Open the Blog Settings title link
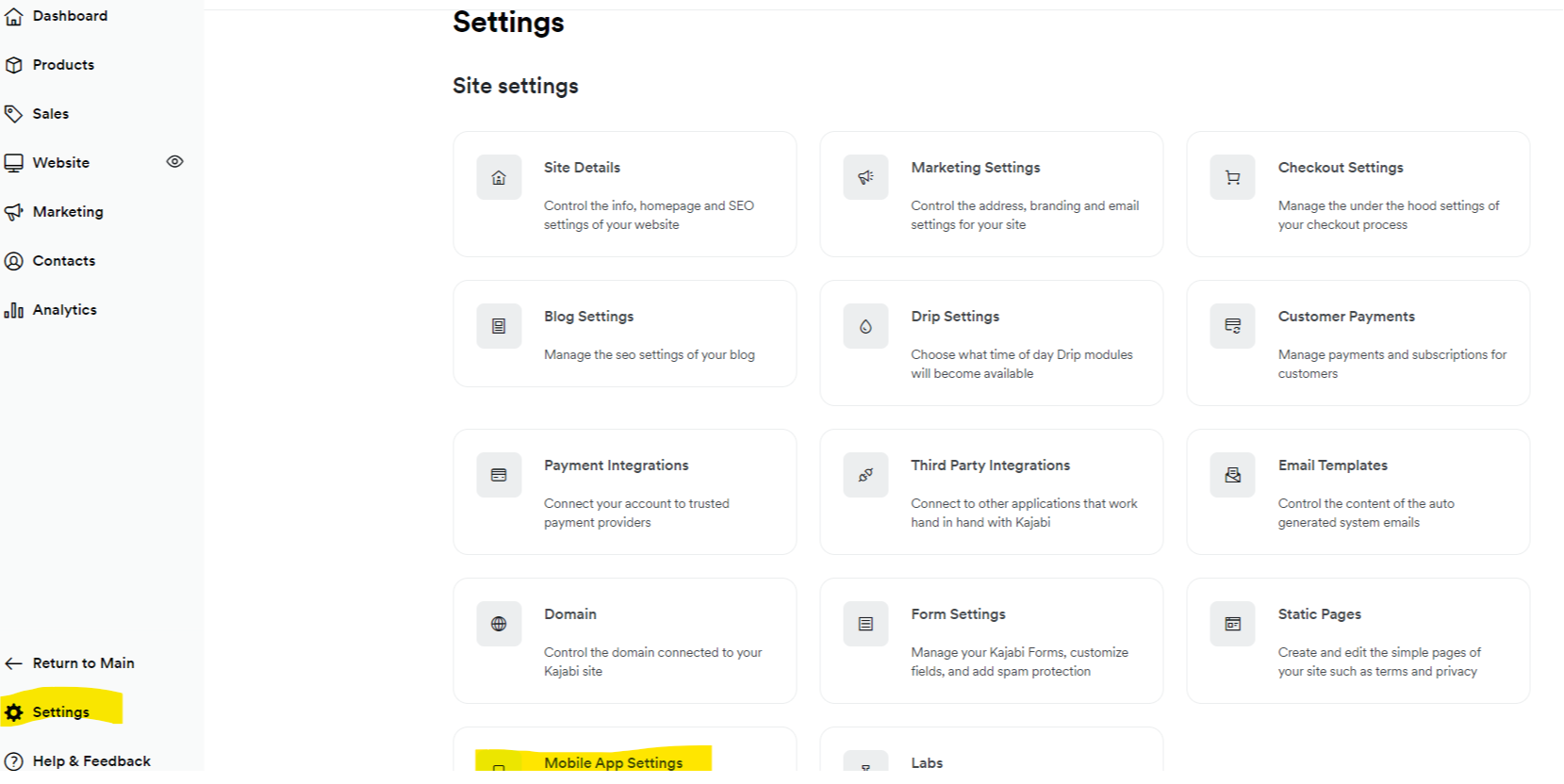This screenshot has height=784, width=1564. [x=588, y=317]
